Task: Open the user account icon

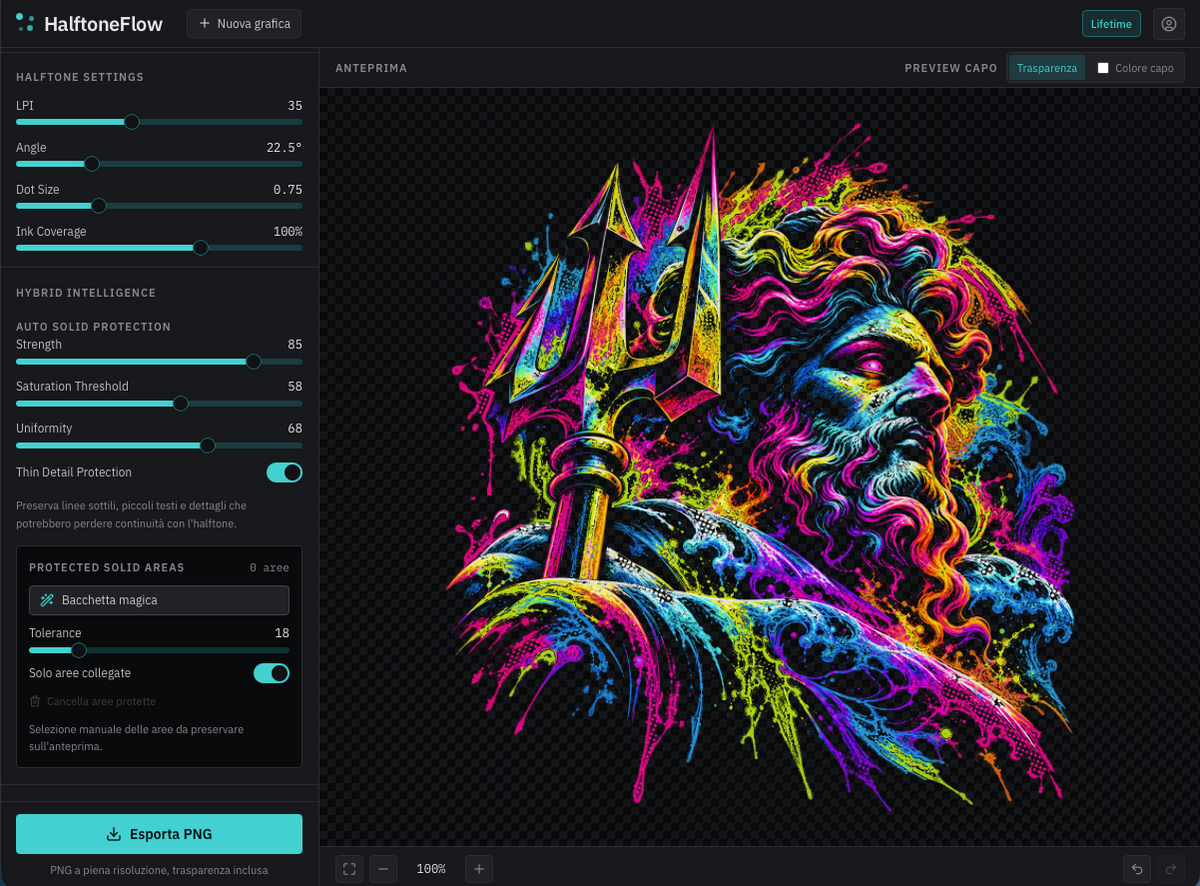Action: coord(1168,24)
